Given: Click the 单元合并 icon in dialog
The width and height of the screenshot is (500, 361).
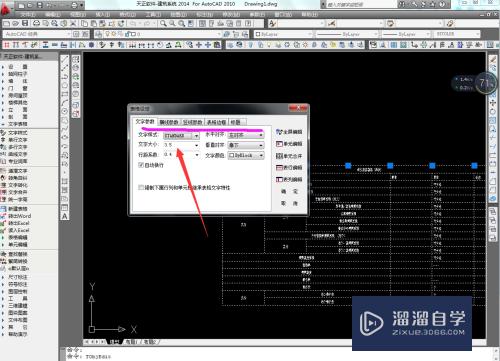Looking at the screenshot, I should (279, 156).
